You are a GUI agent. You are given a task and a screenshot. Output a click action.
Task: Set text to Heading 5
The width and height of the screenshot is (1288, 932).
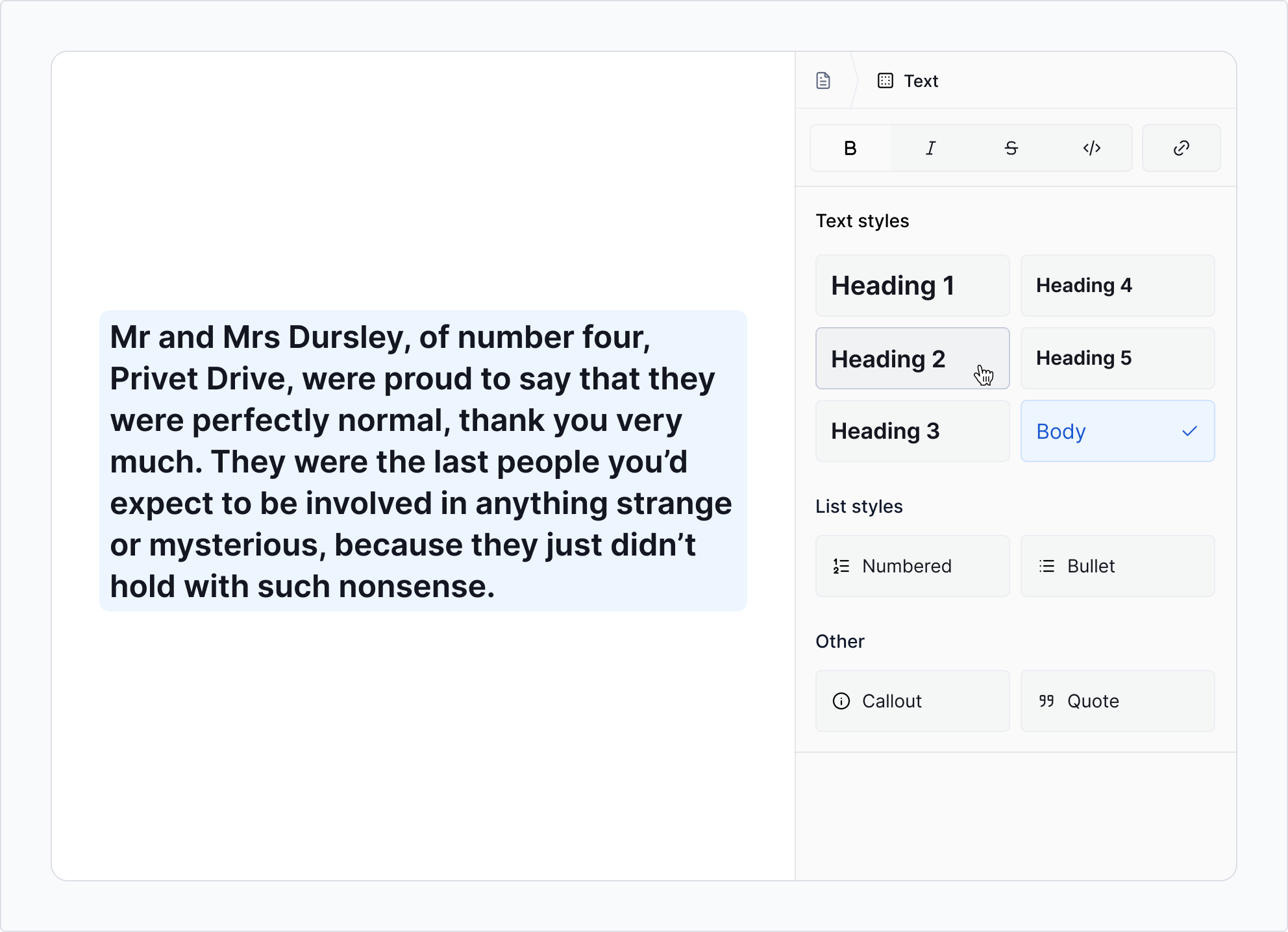click(x=1117, y=358)
